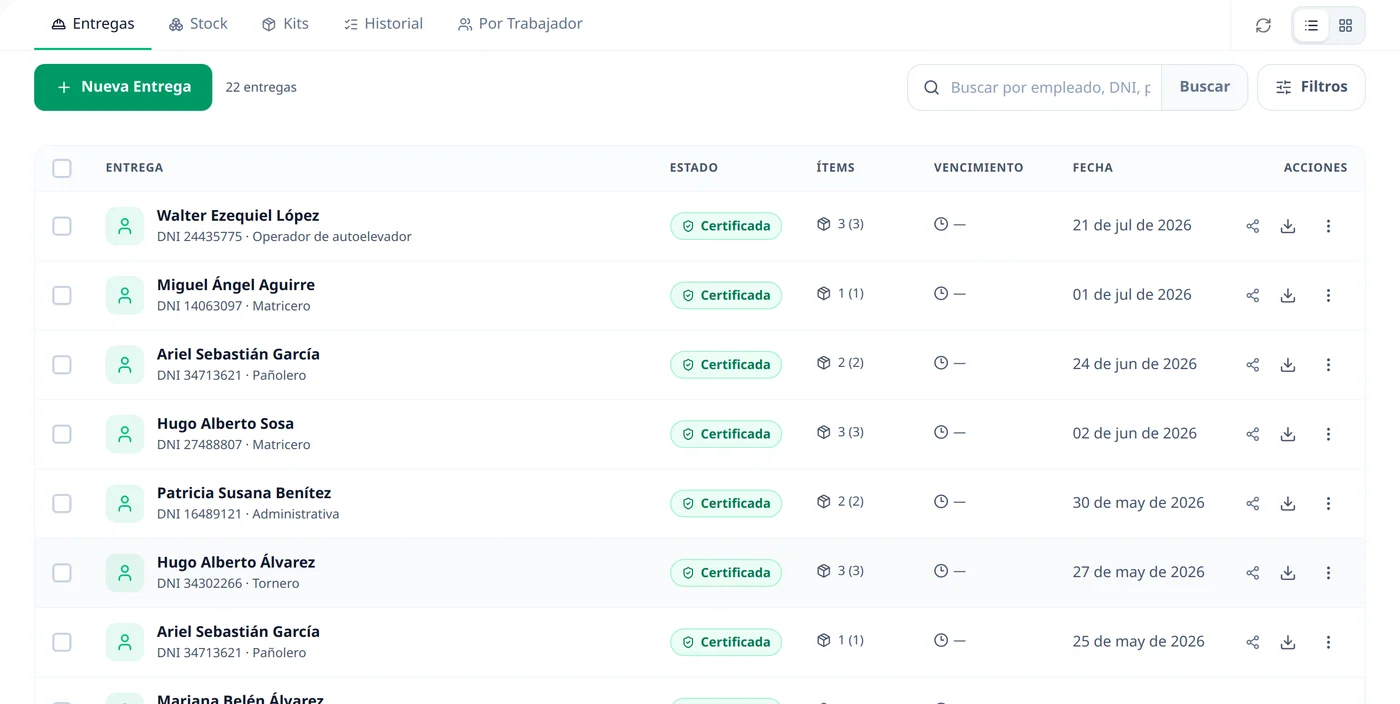
Task: Select the Hugo Alberto Sosa row checkbox
Action: pyautogui.click(x=62, y=434)
